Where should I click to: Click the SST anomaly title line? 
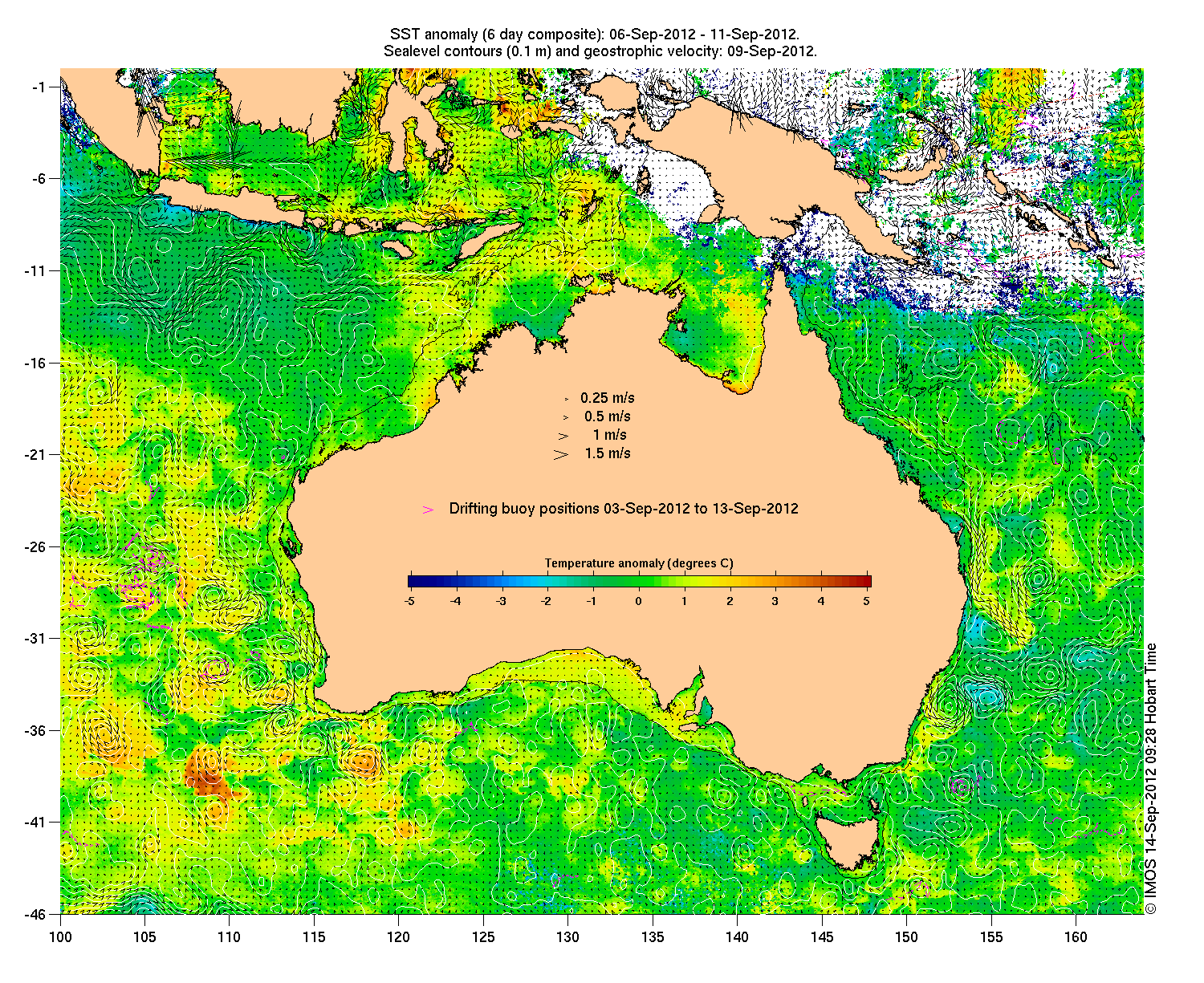(x=594, y=35)
